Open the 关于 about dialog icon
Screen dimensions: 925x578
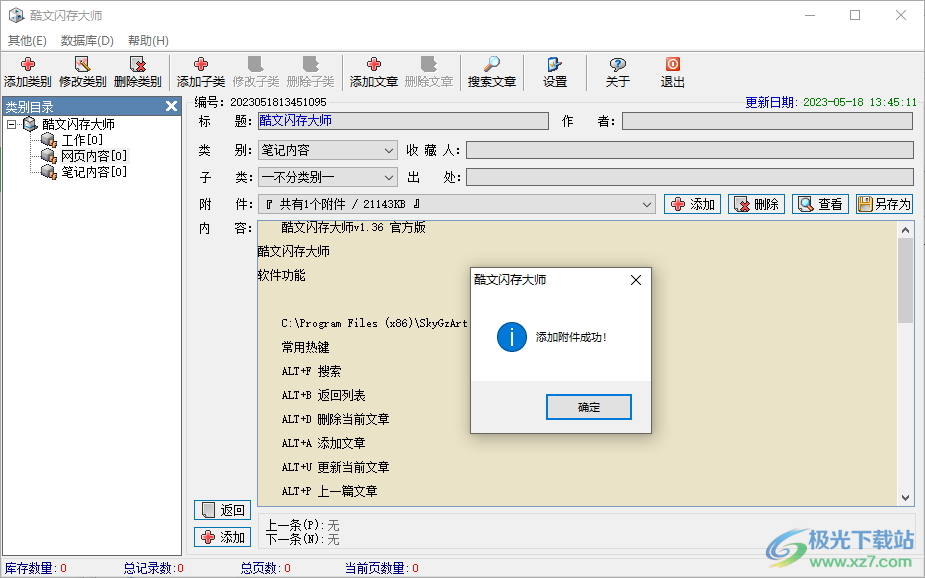pyautogui.click(x=617, y=72)
